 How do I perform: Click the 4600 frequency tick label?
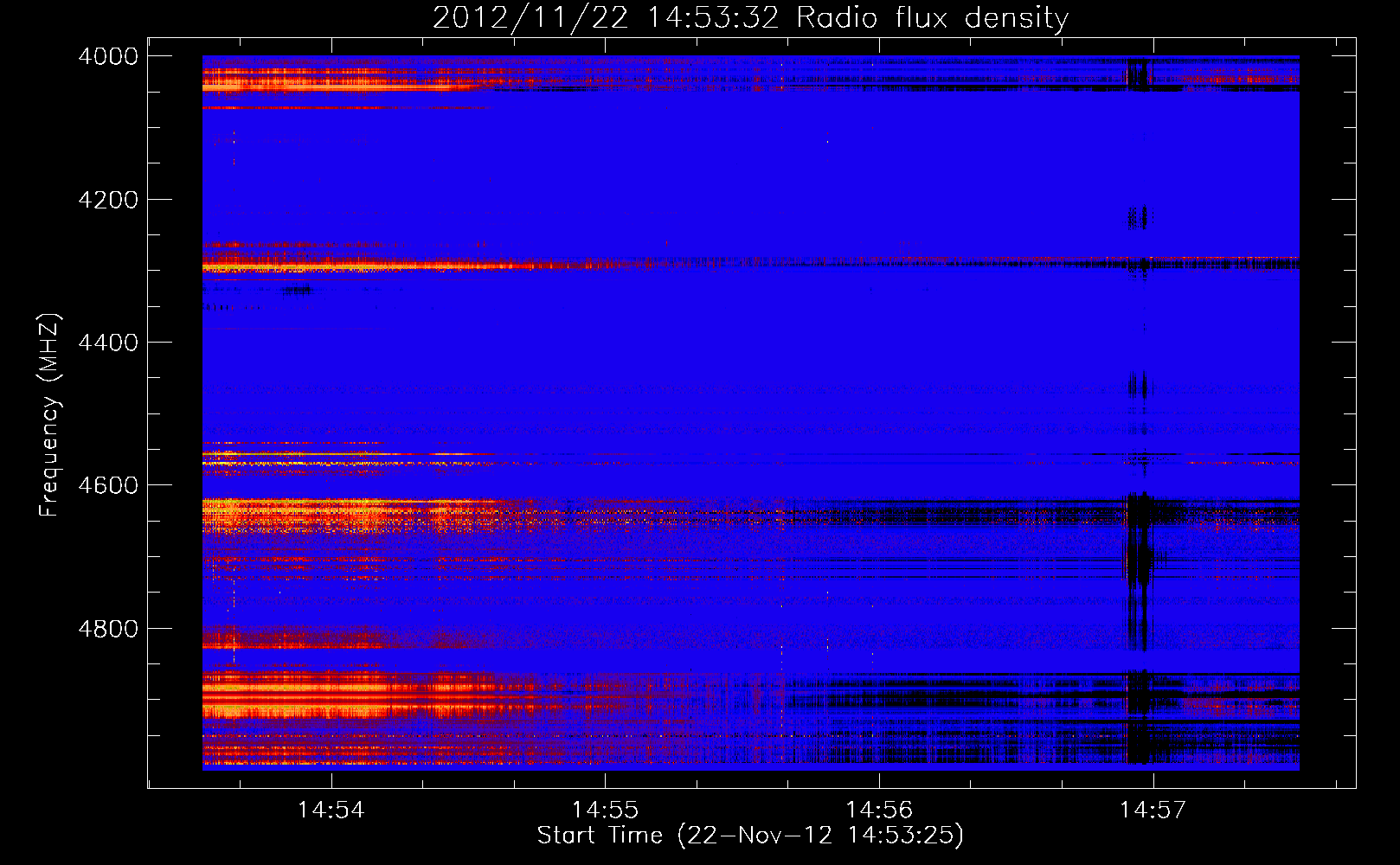108,485
